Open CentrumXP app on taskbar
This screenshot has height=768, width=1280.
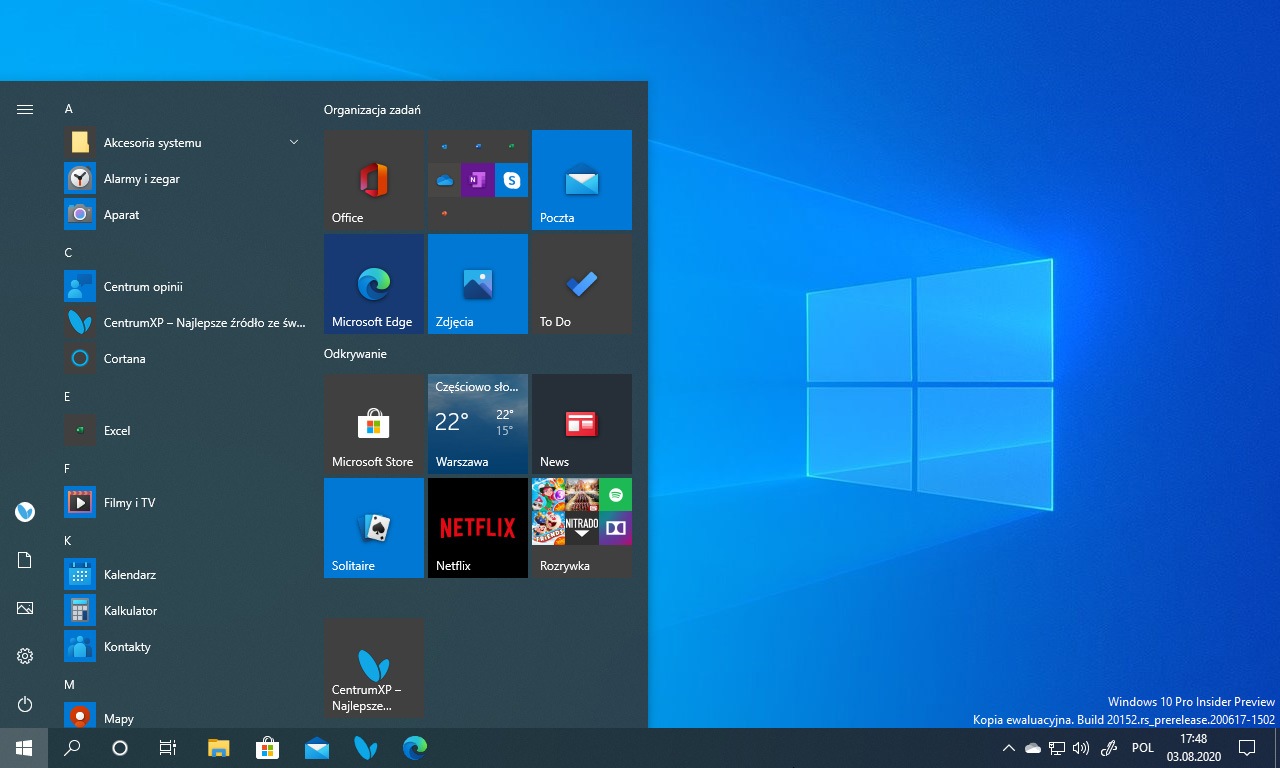[x=366, y=748]
